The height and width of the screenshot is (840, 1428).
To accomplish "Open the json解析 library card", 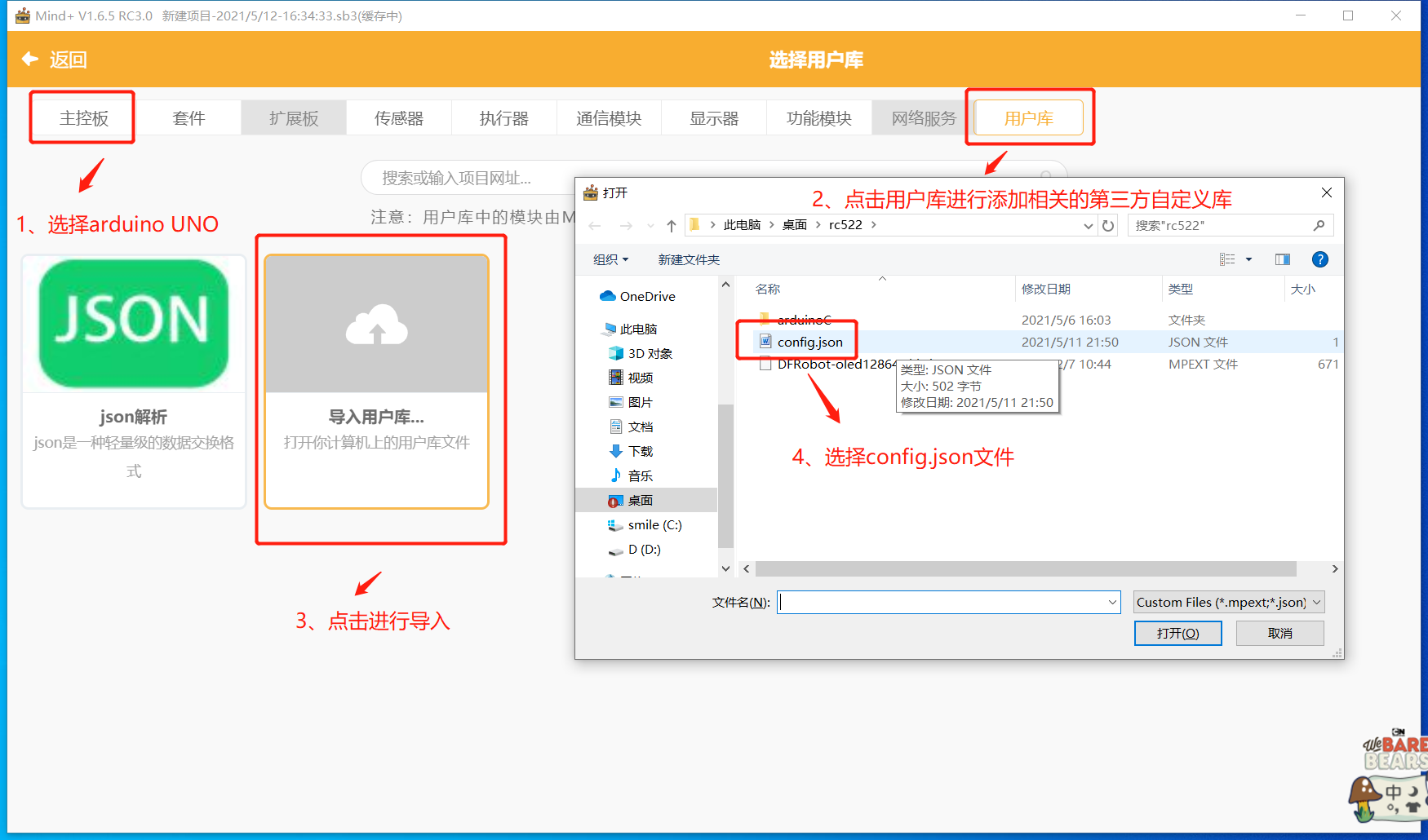I will tap(134, 382).
